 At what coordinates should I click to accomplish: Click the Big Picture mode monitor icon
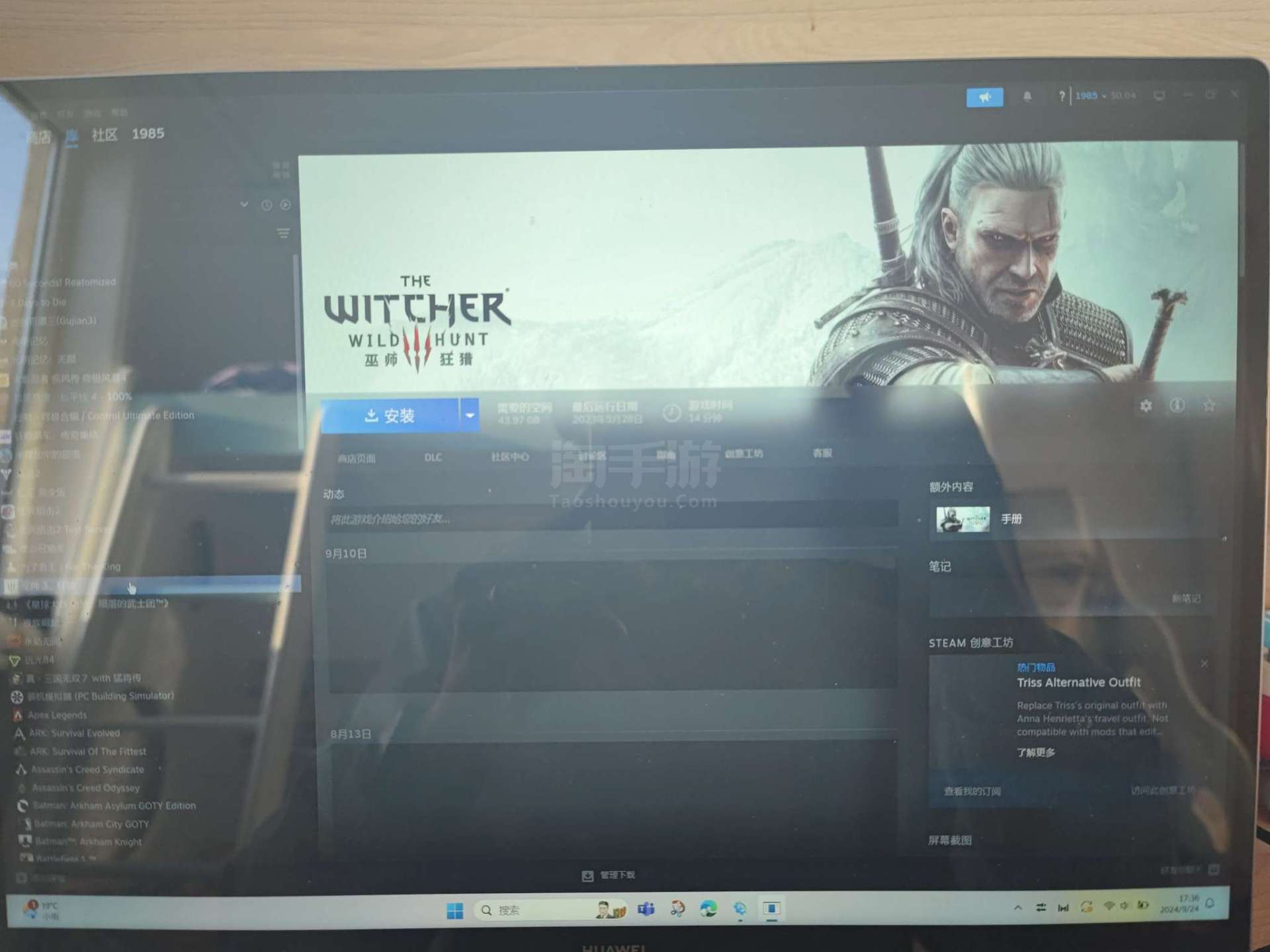[1159, 96]
